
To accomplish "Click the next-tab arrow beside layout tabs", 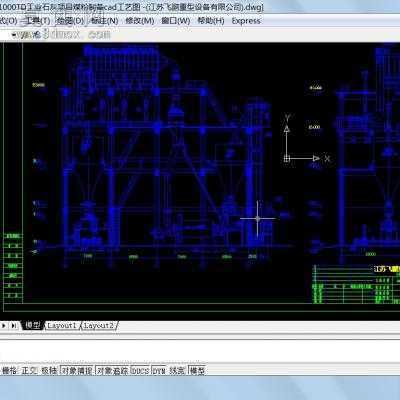I will 4,325.
